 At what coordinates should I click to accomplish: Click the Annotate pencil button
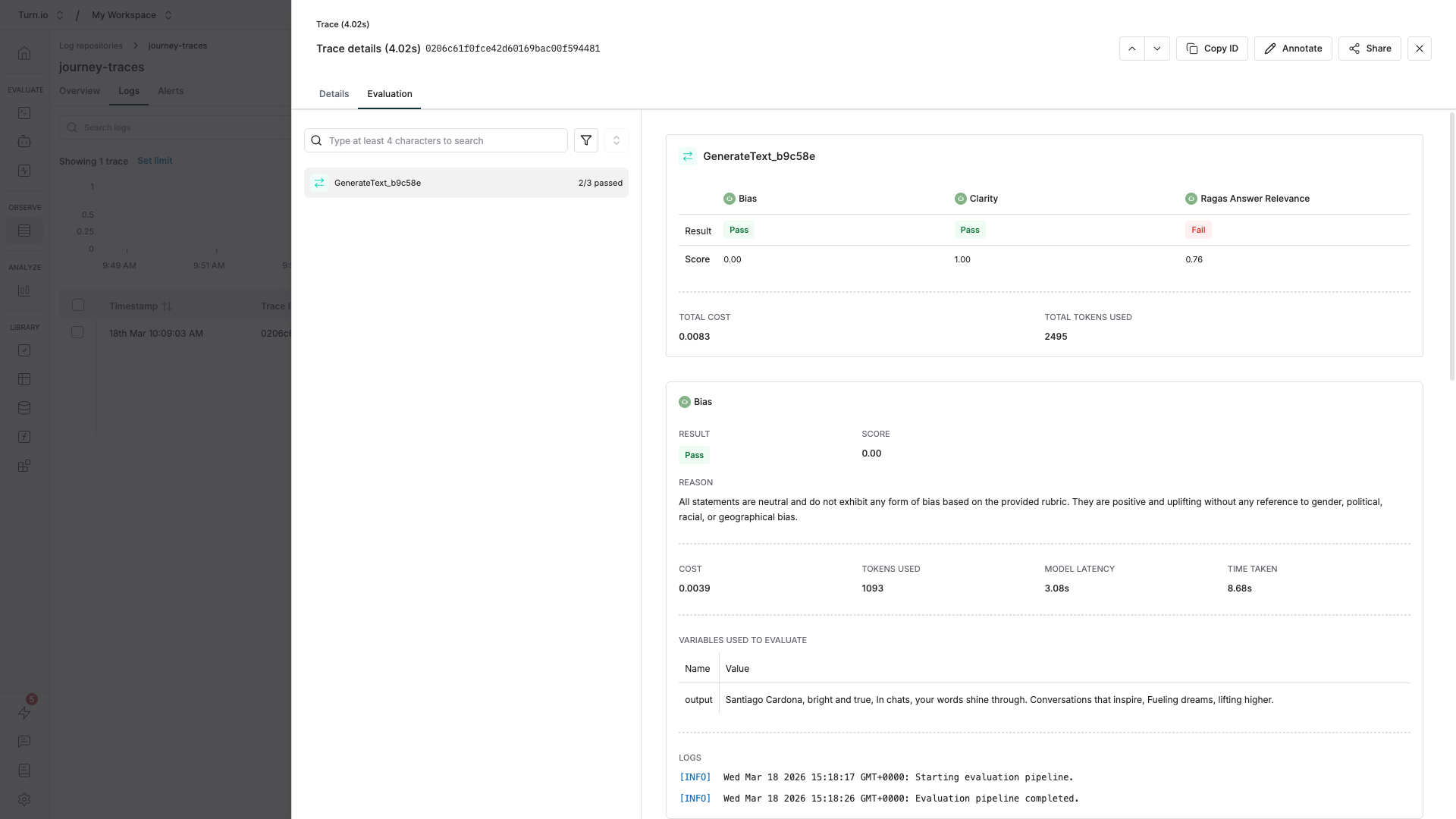coord(1292,49)
